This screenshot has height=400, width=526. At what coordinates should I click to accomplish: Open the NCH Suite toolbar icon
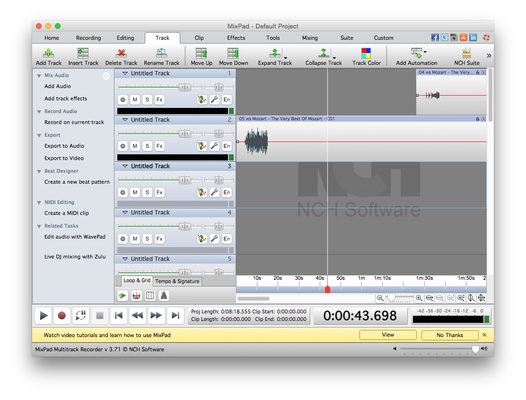pyautogui.click(x=467, y=56)
